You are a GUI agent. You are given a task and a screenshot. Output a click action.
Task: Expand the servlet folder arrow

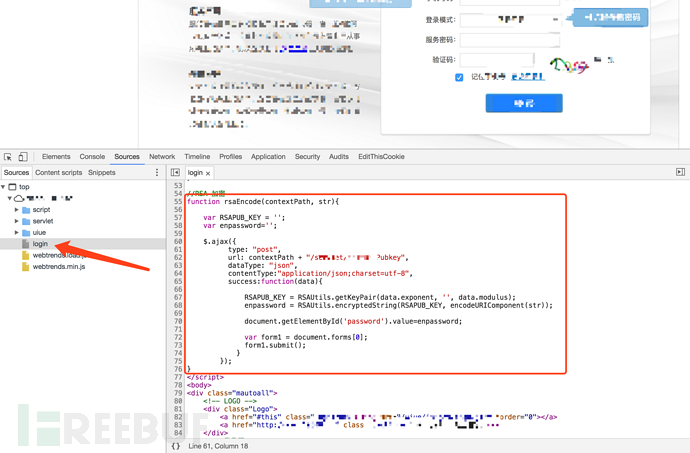[17, 221]
